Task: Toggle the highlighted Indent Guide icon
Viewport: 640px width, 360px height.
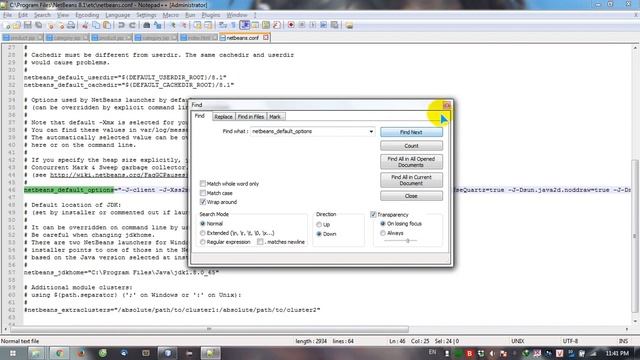Action: 245,25
